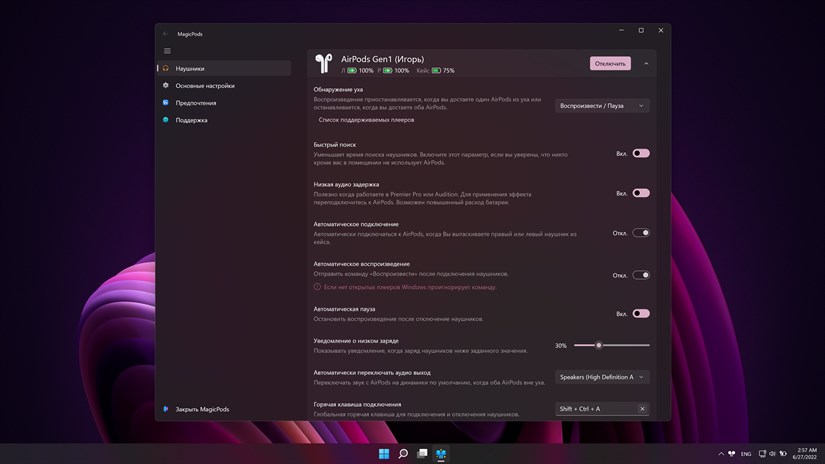Click the Отключить button
The image size is (825, 464).
[610, 64]
